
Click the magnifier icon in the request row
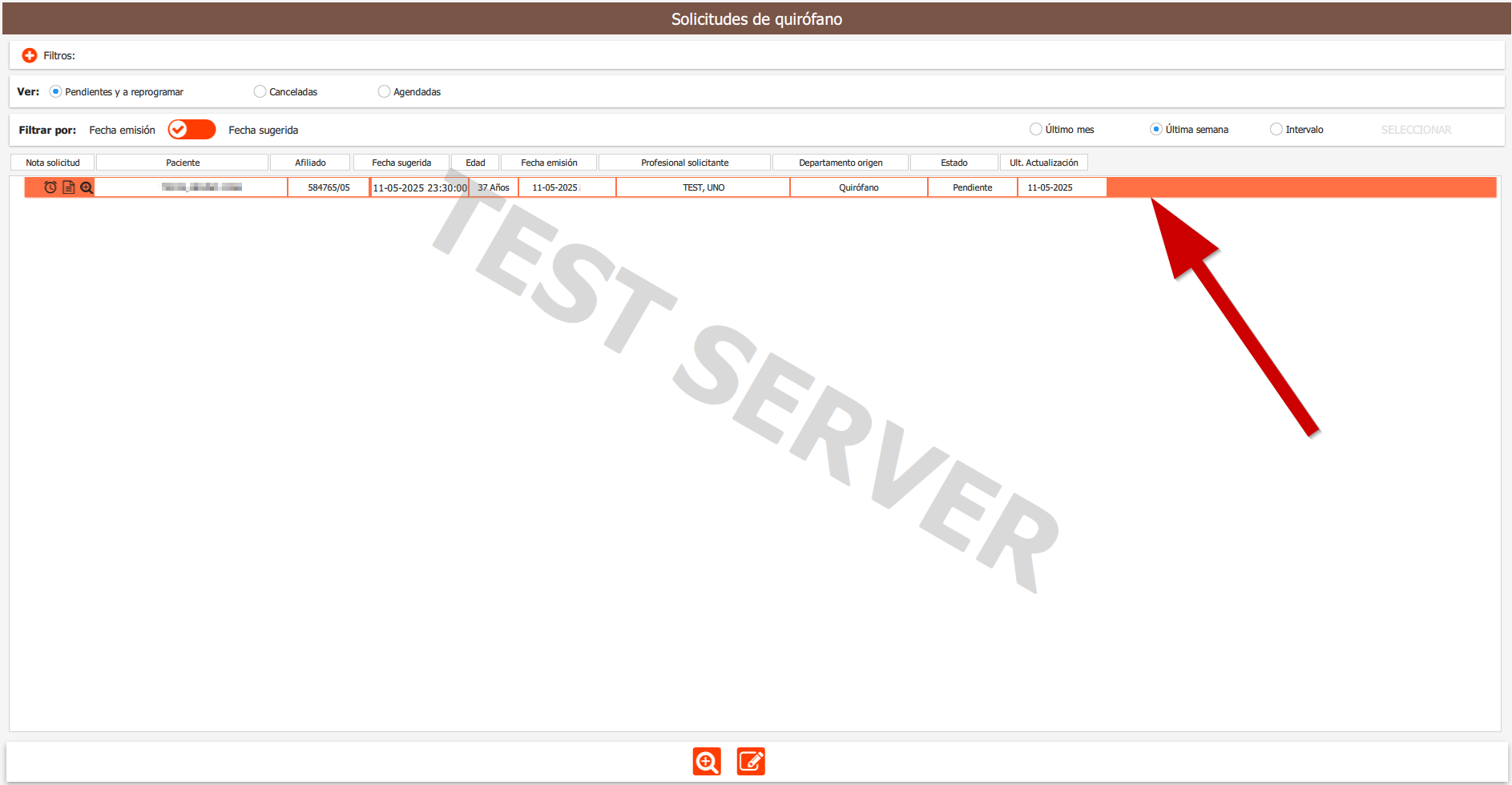tap(87, 187)
